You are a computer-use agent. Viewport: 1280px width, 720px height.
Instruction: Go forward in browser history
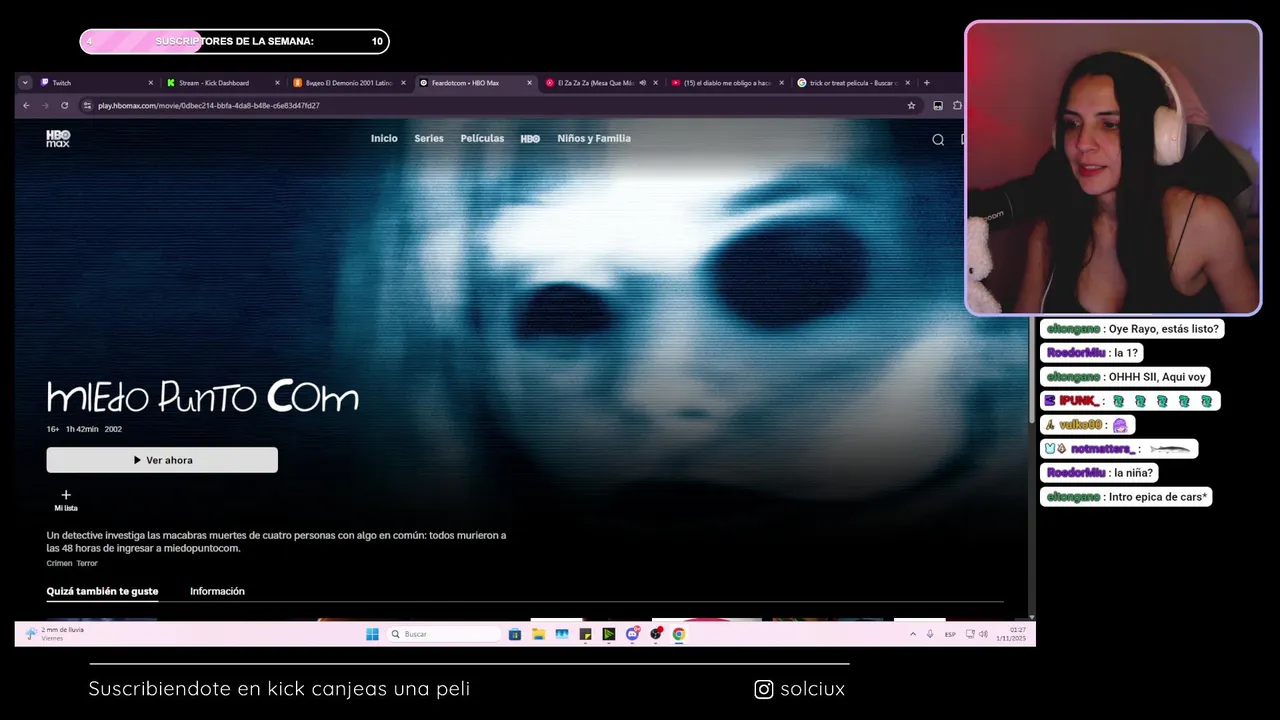[x=45, y=105]
